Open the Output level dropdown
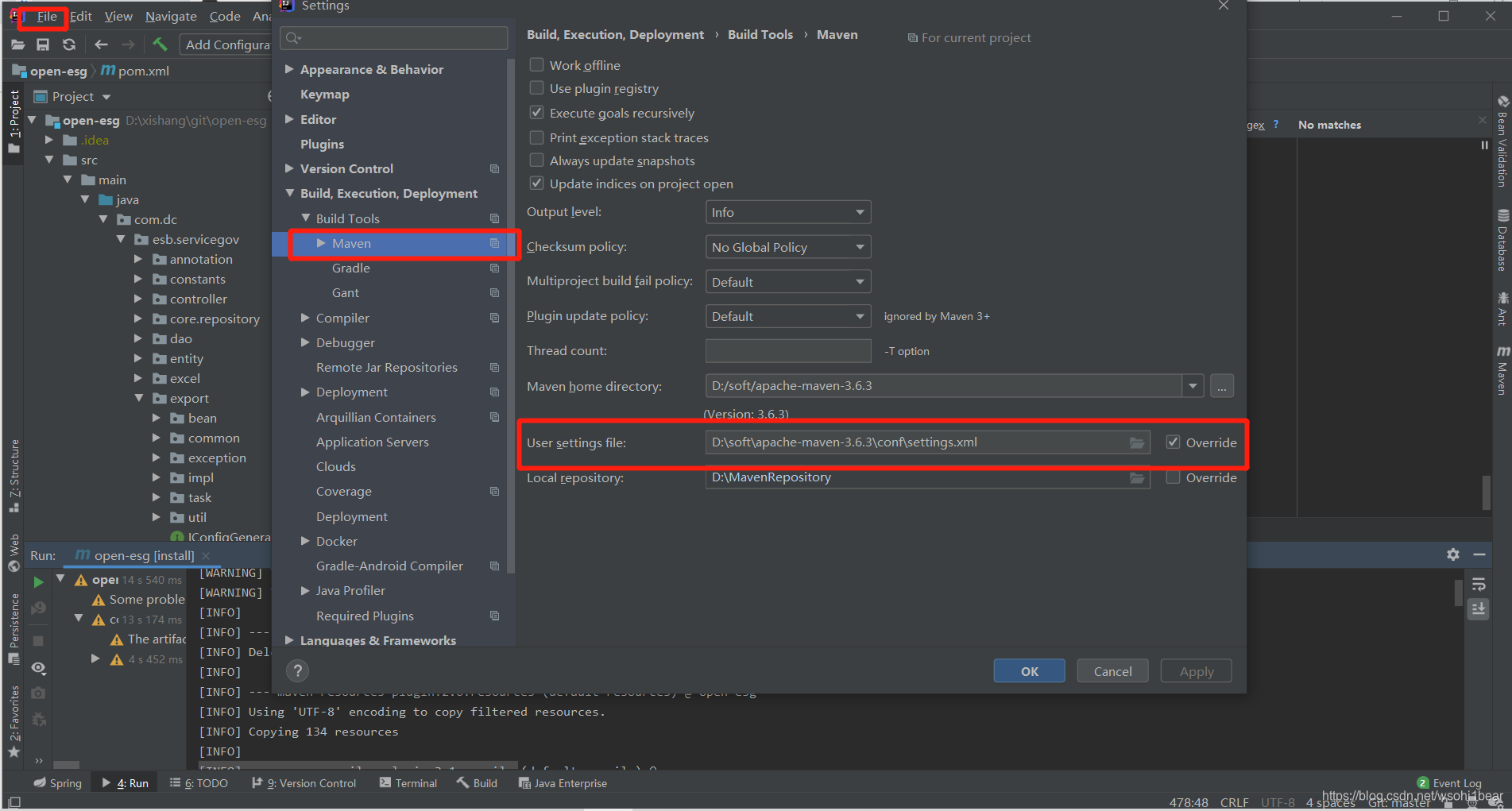Screen dimensions: 1512x811 point(788,212)
